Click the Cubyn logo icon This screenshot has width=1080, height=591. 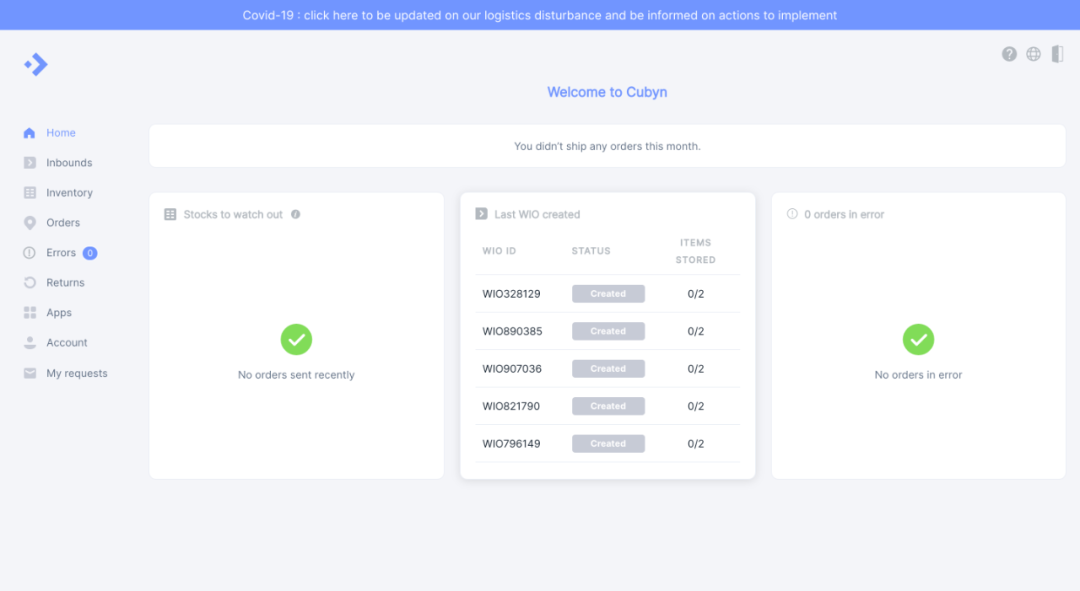click(x=36, y=65)
